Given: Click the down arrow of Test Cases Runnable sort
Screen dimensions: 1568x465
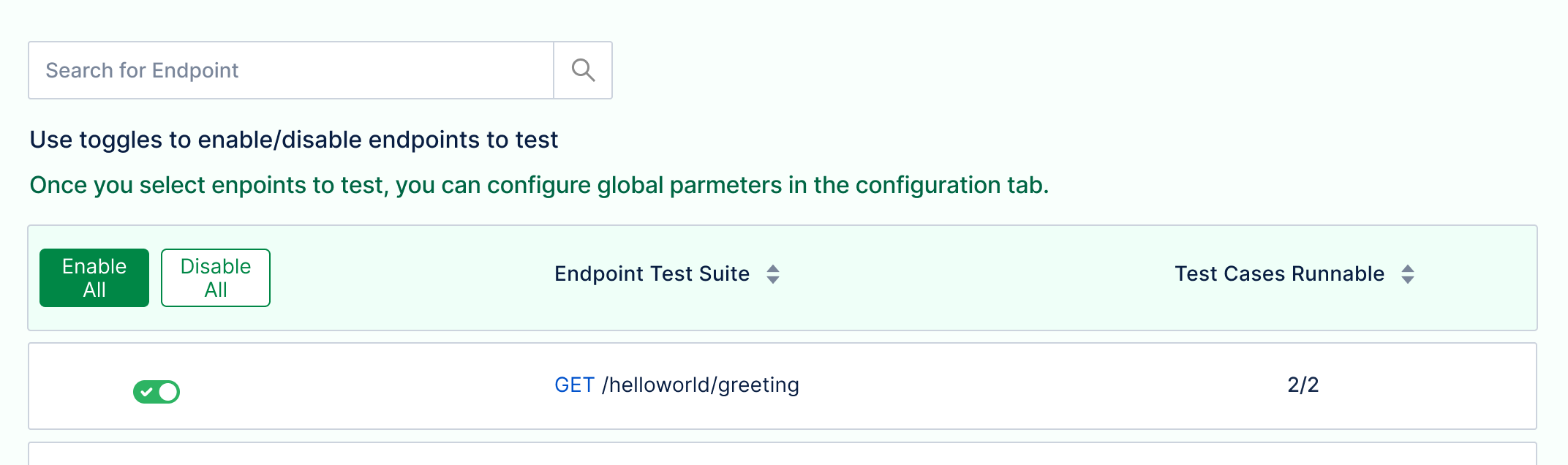Looking at the screenshot, I should [1407, 280].
